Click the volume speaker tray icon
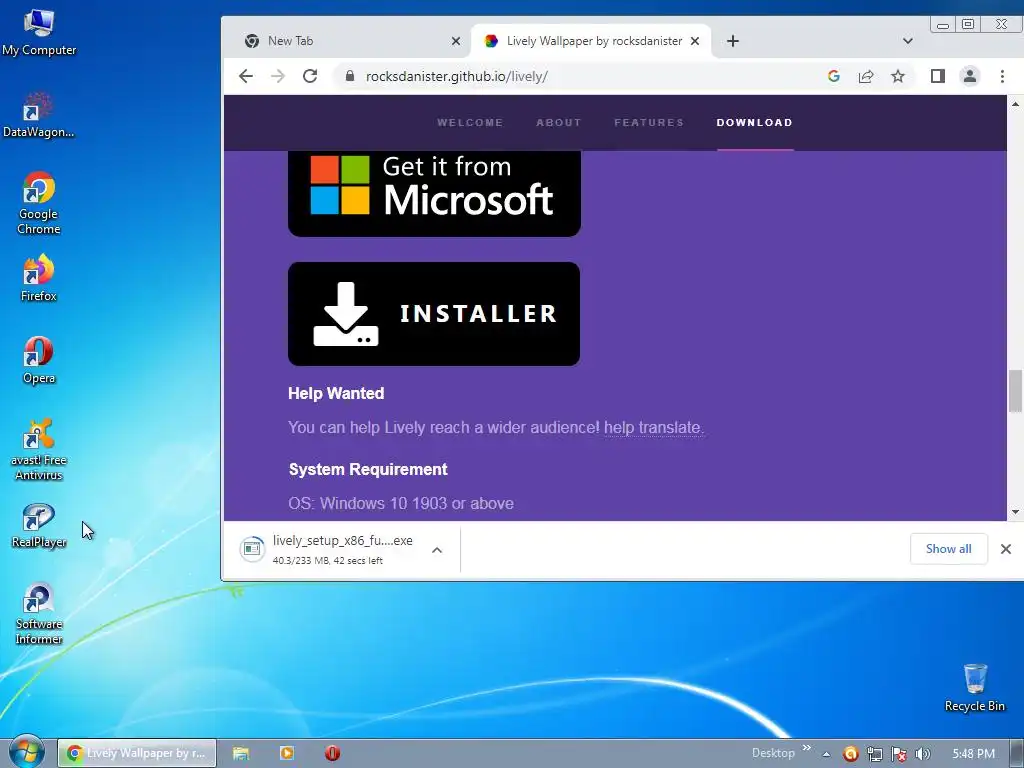 tap(923, 754)
